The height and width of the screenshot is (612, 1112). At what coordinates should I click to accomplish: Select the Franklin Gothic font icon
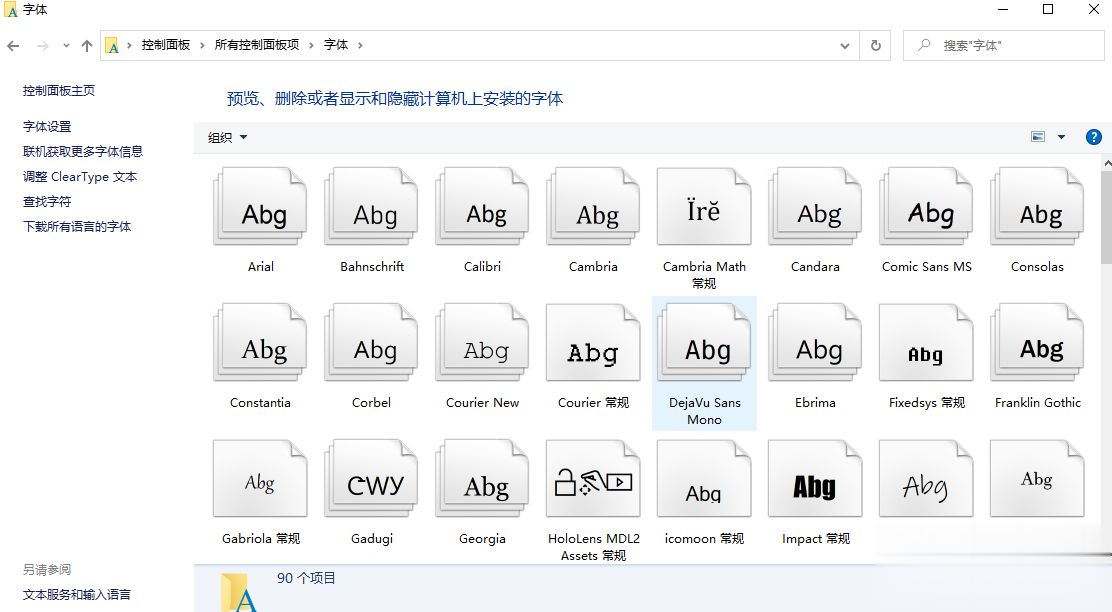point(1038,343)
